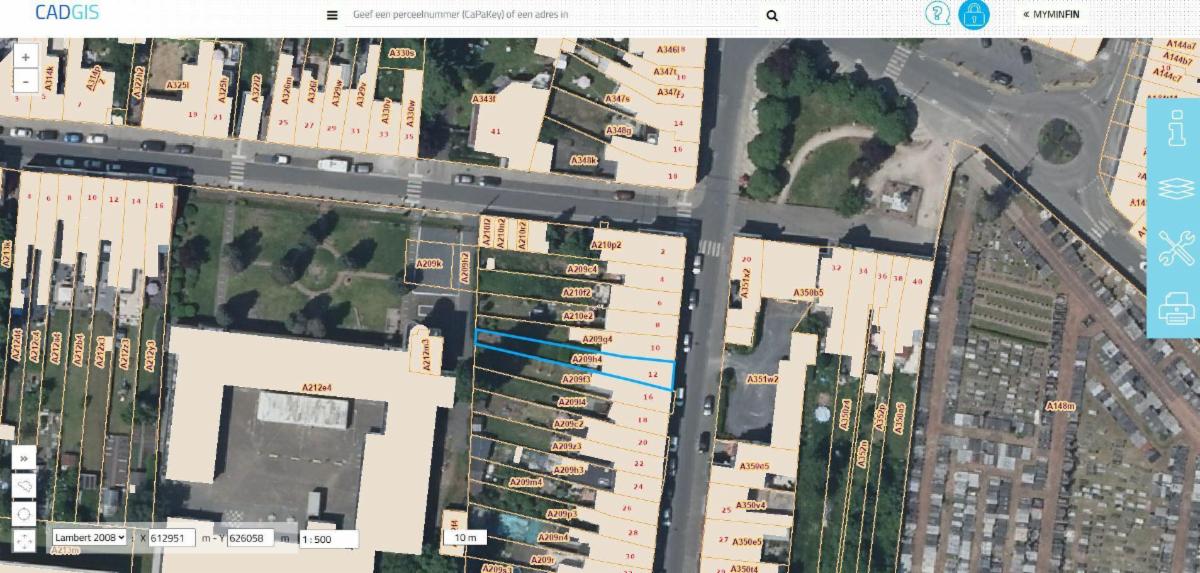
Task: Go to MYMINFIN link
Action: pyautogui.click(x=1050, y=15)
